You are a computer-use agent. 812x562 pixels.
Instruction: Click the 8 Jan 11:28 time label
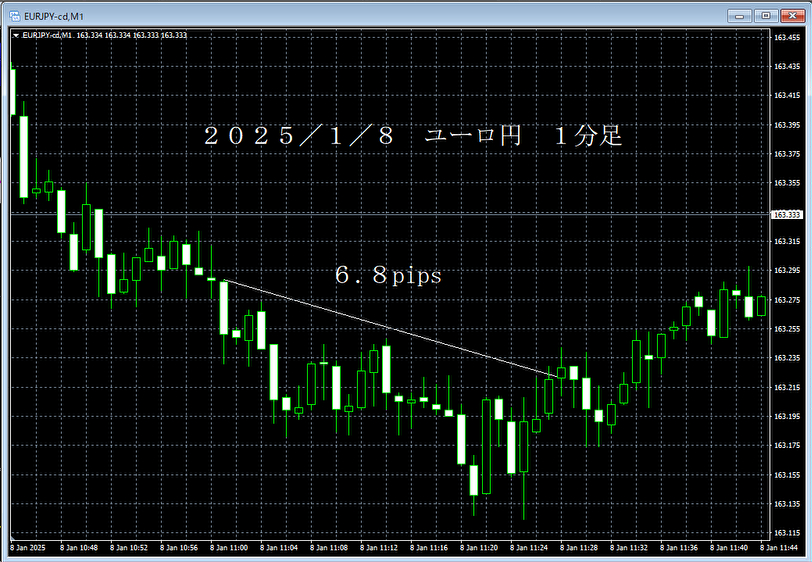click(579, 547)
